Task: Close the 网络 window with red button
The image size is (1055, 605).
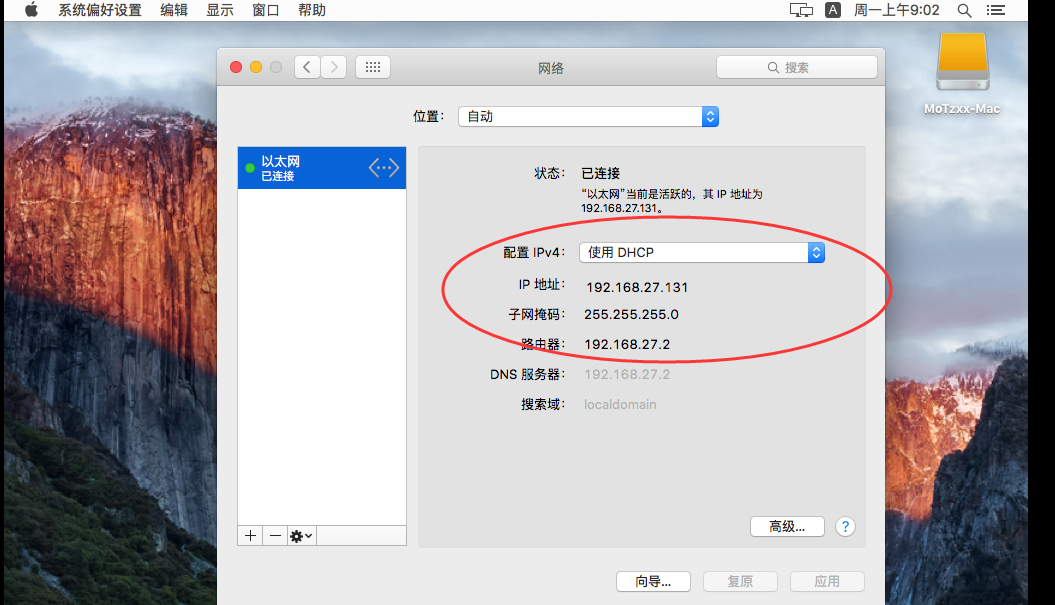Action: (x=236, y=67)
